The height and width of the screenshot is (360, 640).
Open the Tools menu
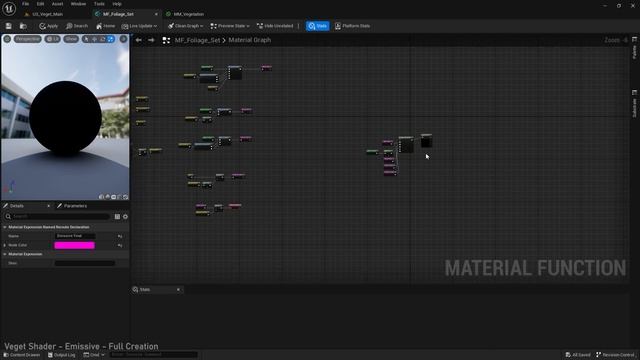pyautogui.click(x=99, y=4)
